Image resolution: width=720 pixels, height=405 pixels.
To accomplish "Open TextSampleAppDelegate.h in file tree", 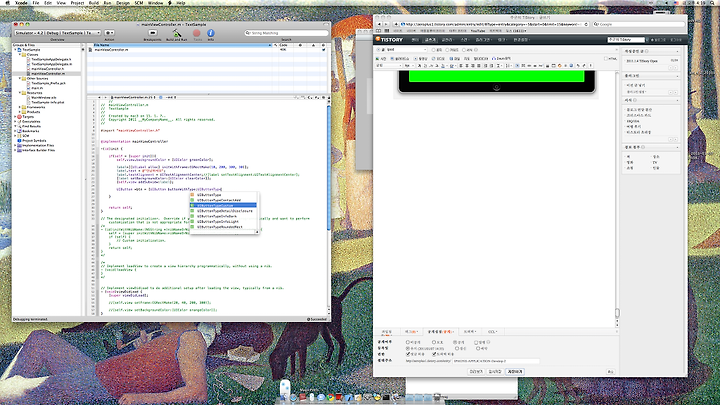I will coord(51,59).
